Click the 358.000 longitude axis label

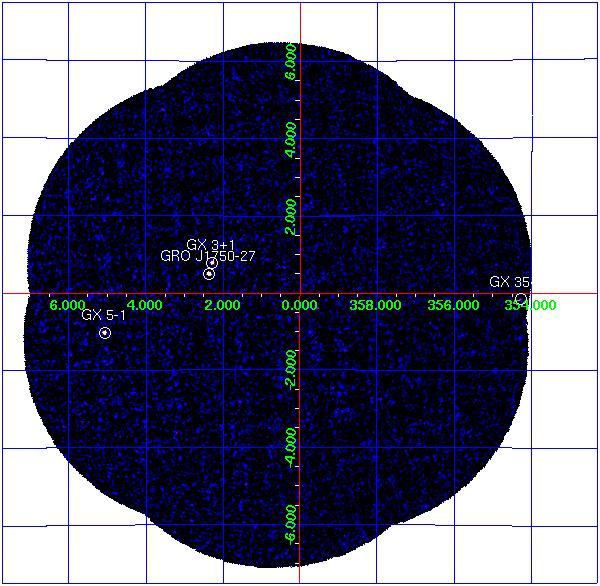pyautogui.click(x=375, y=305)
